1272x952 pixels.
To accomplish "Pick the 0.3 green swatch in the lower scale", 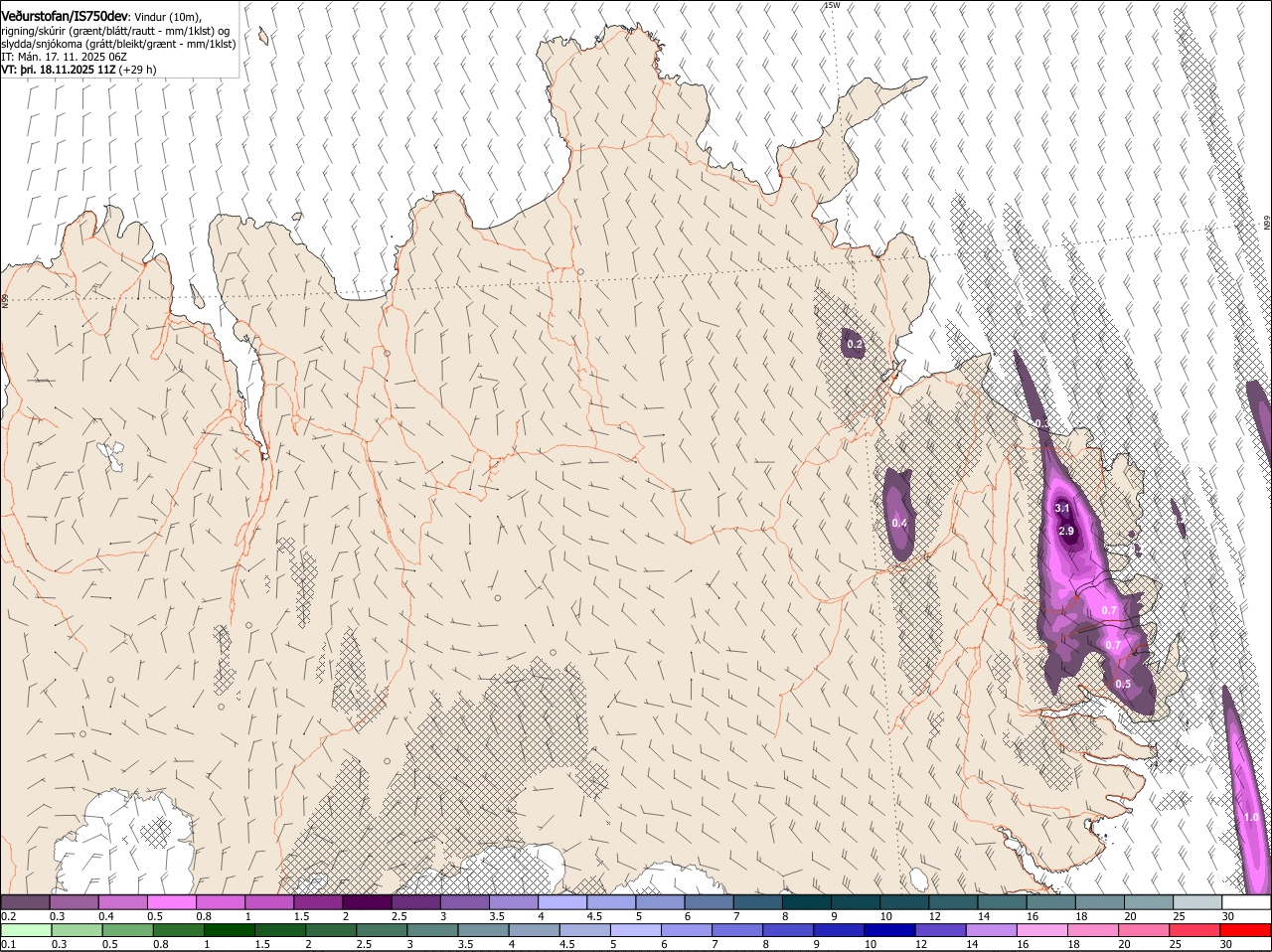I will (x=77, y=930).
